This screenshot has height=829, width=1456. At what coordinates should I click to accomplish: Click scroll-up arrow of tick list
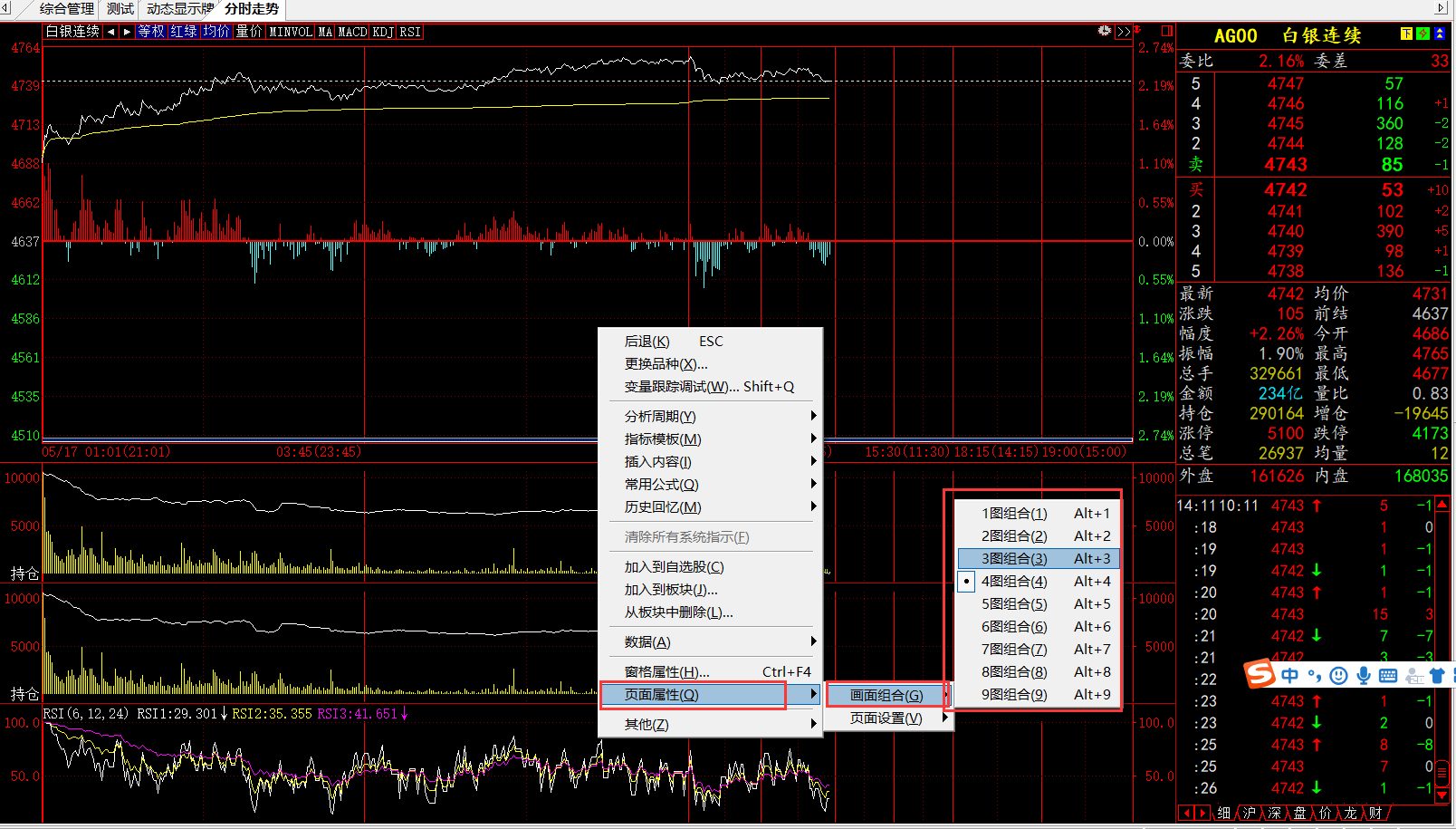[x=1442, y=504]
